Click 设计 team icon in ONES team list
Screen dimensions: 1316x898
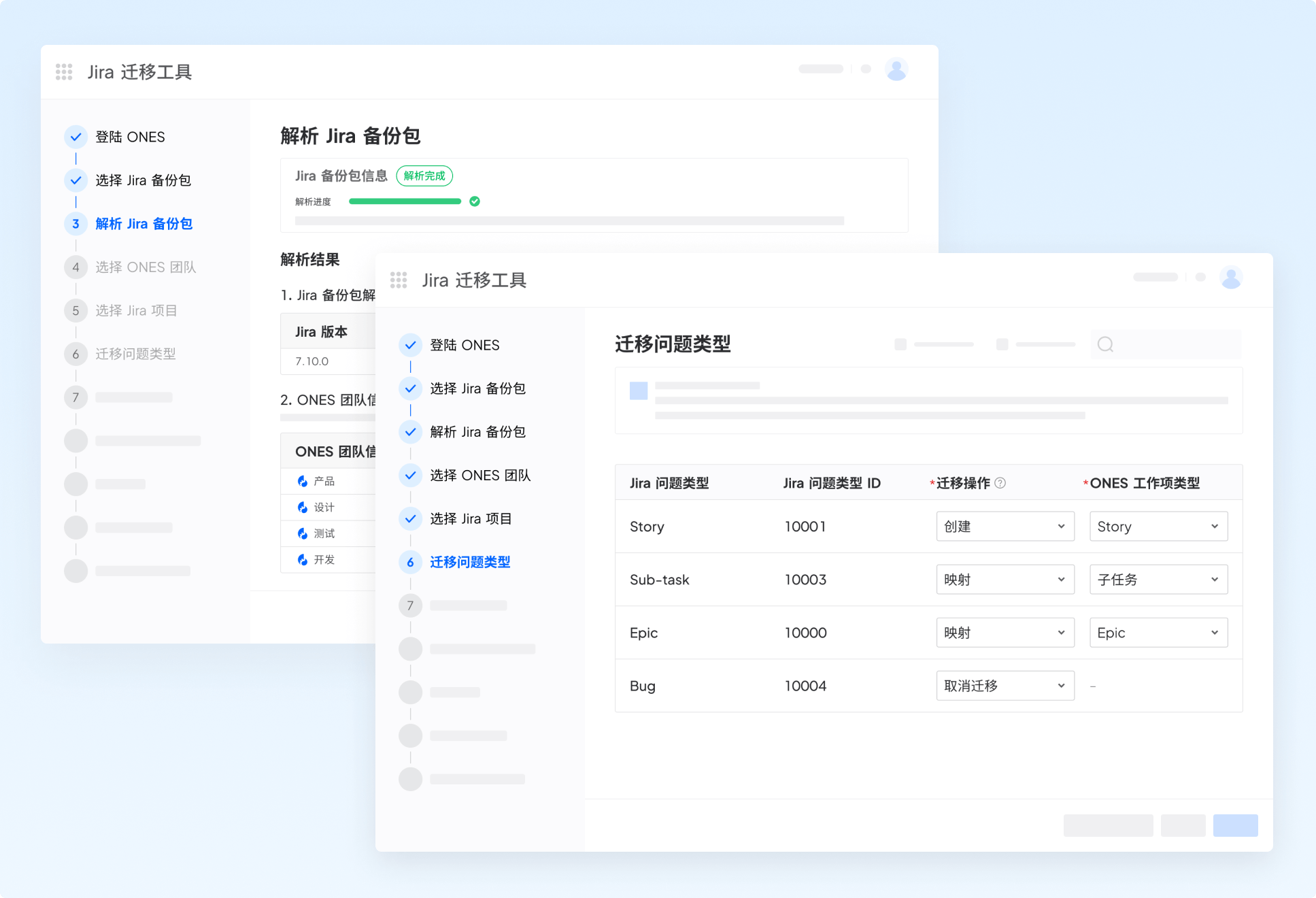pyautogui.click(x=303, y=508)
